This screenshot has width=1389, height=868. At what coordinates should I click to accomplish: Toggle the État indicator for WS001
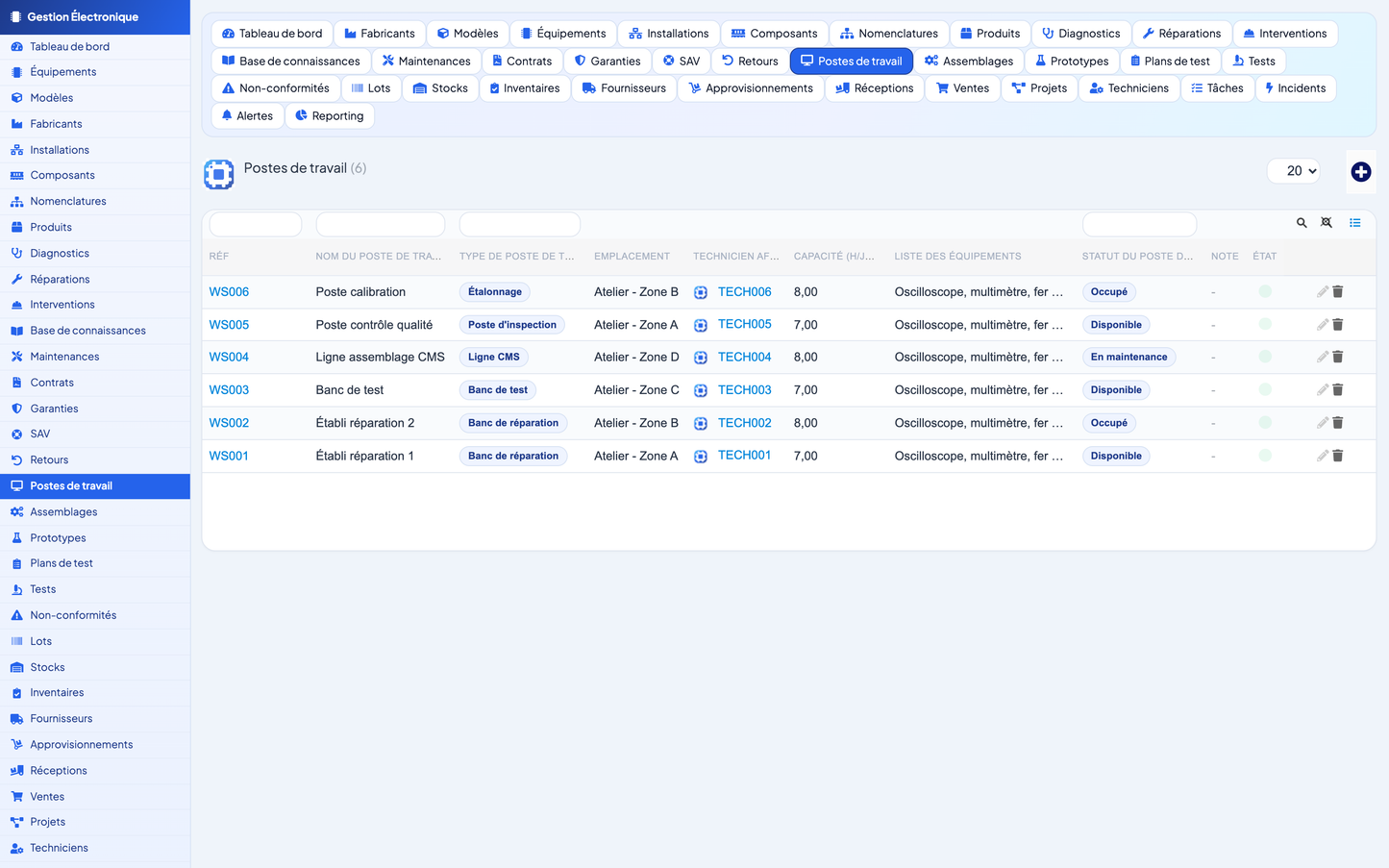[1265, 455]
